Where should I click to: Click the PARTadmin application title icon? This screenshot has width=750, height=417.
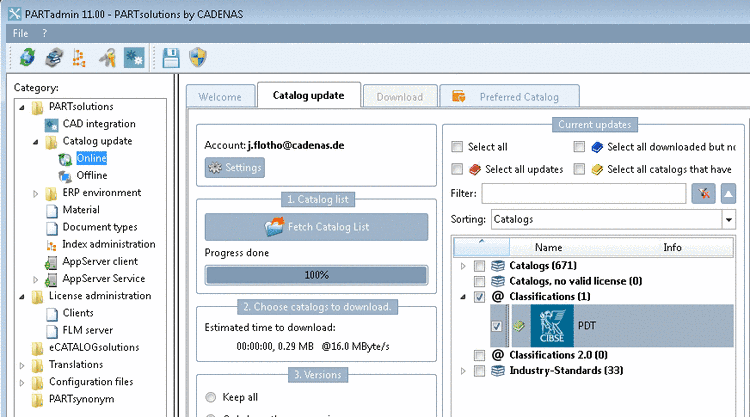14,14
